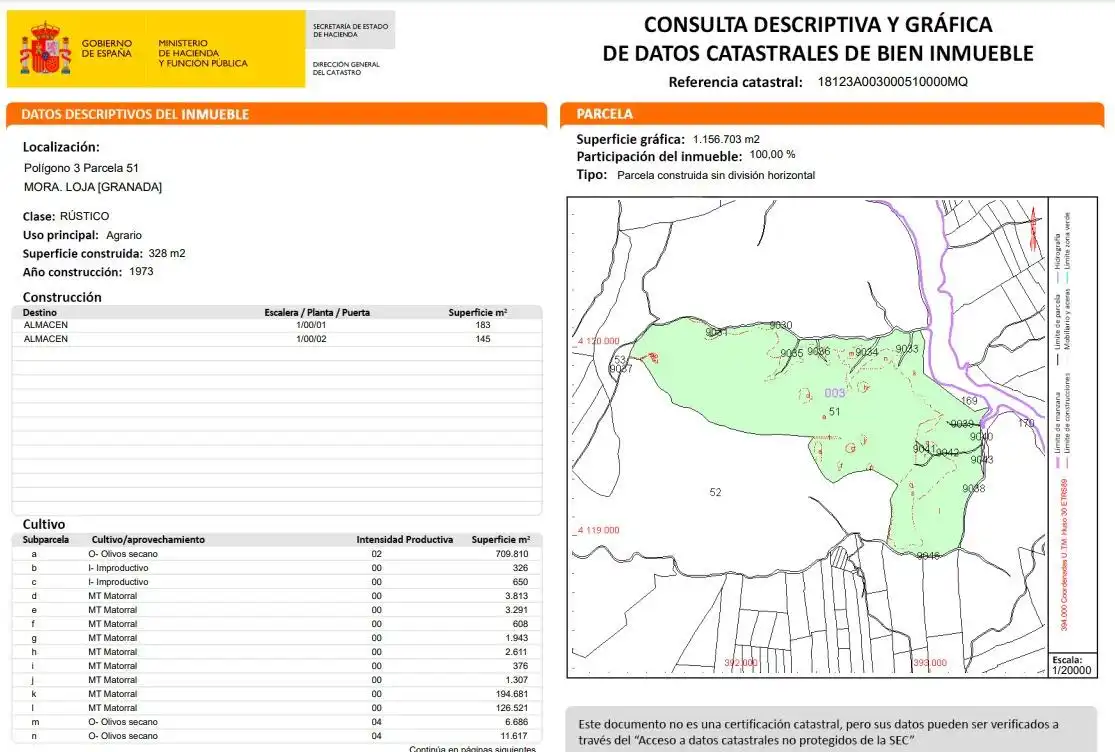Click surface '11.617' in subparcela n row
1115x752 pixels.
pos(514,736)
